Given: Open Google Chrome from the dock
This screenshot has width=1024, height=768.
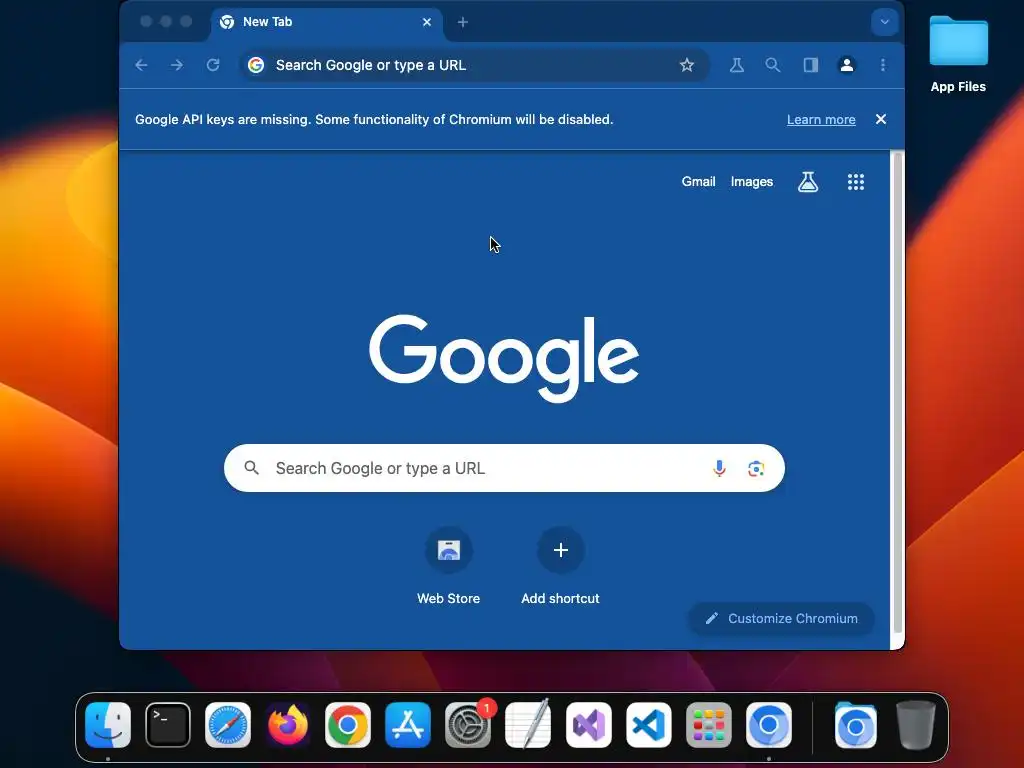Looking at the screenshot, I should [348, 725].
